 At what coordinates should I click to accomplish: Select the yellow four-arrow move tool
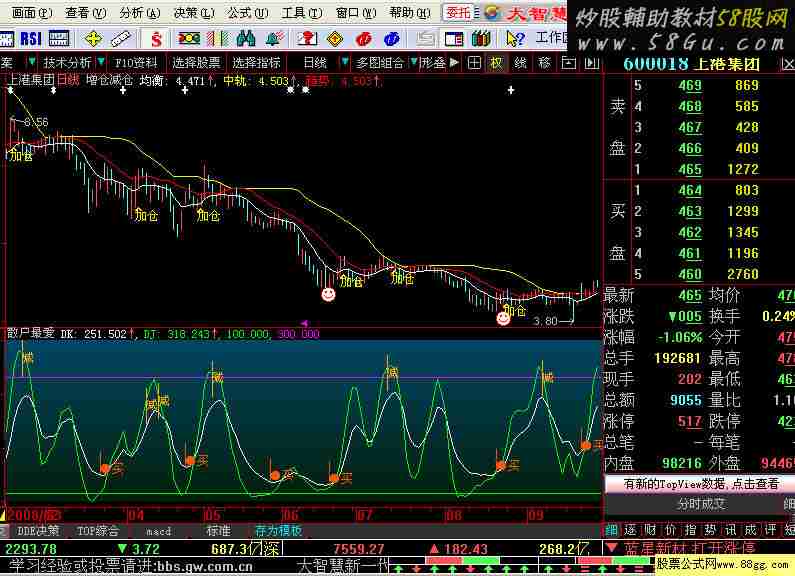[93, 39]
